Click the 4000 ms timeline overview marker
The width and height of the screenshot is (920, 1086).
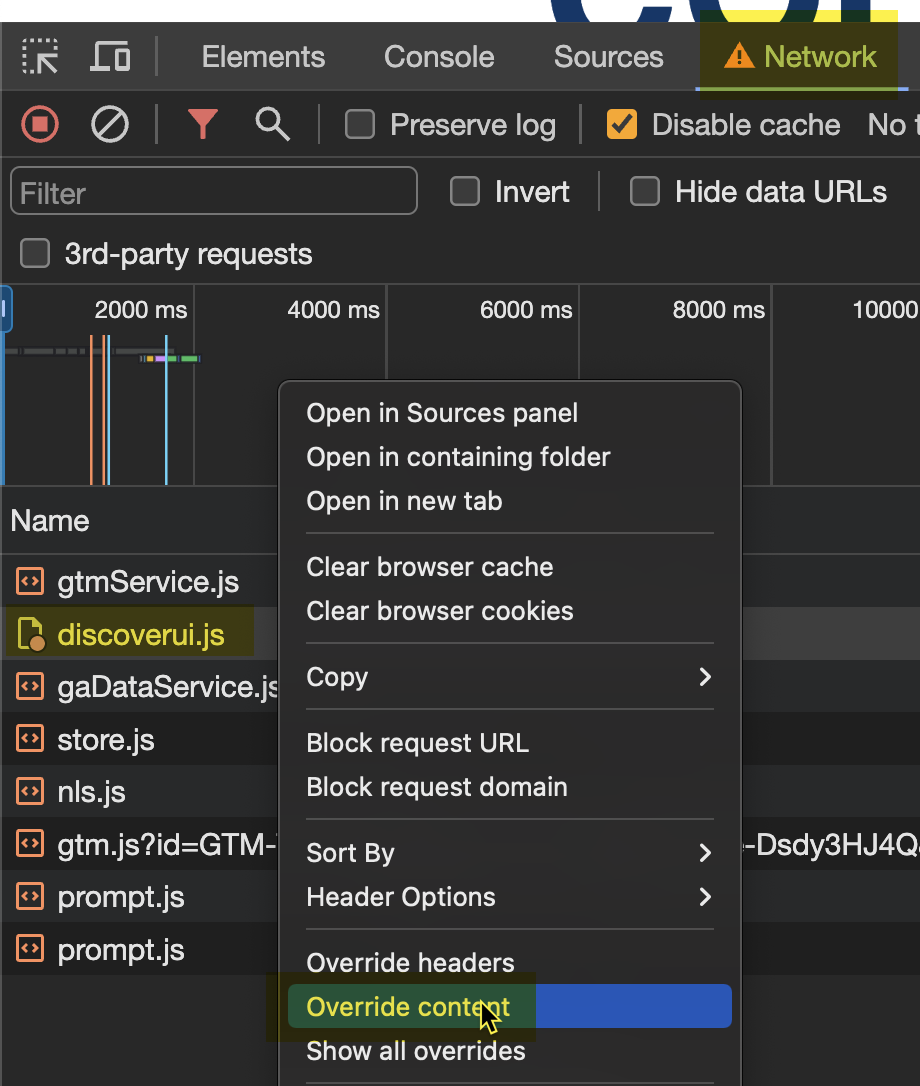[333, 310]
